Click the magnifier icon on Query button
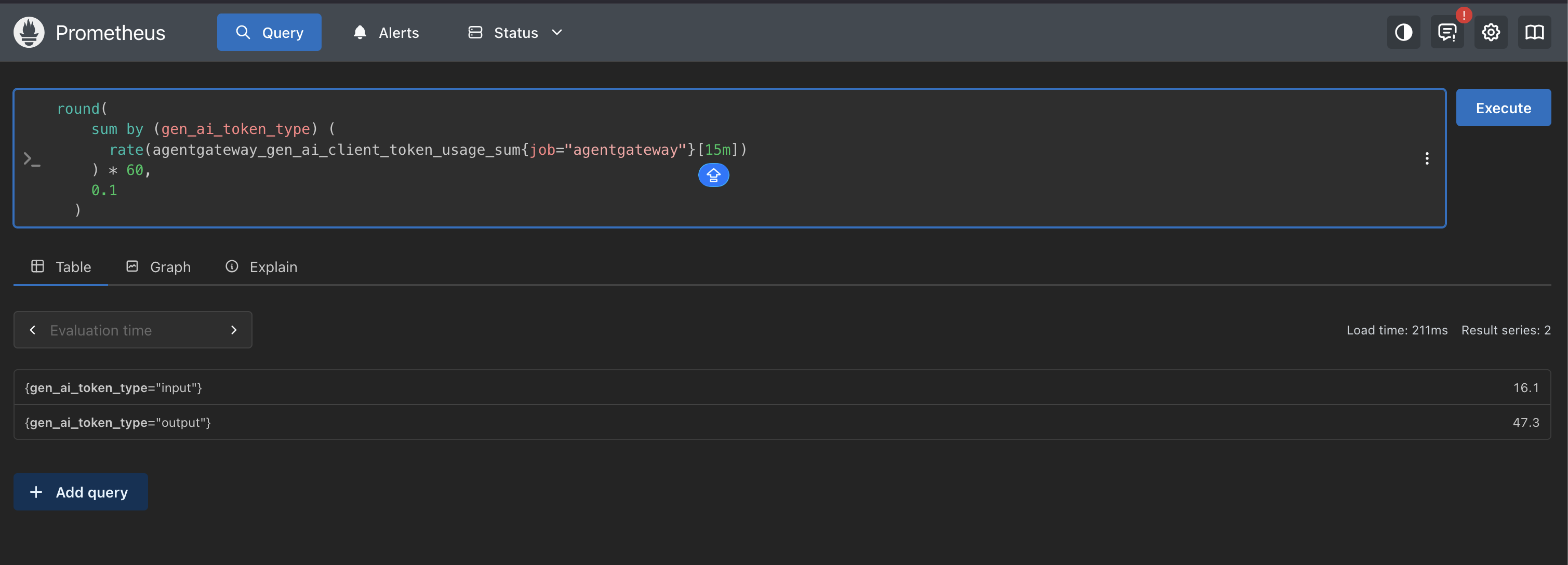1568x565 pixels. [243, 32]
